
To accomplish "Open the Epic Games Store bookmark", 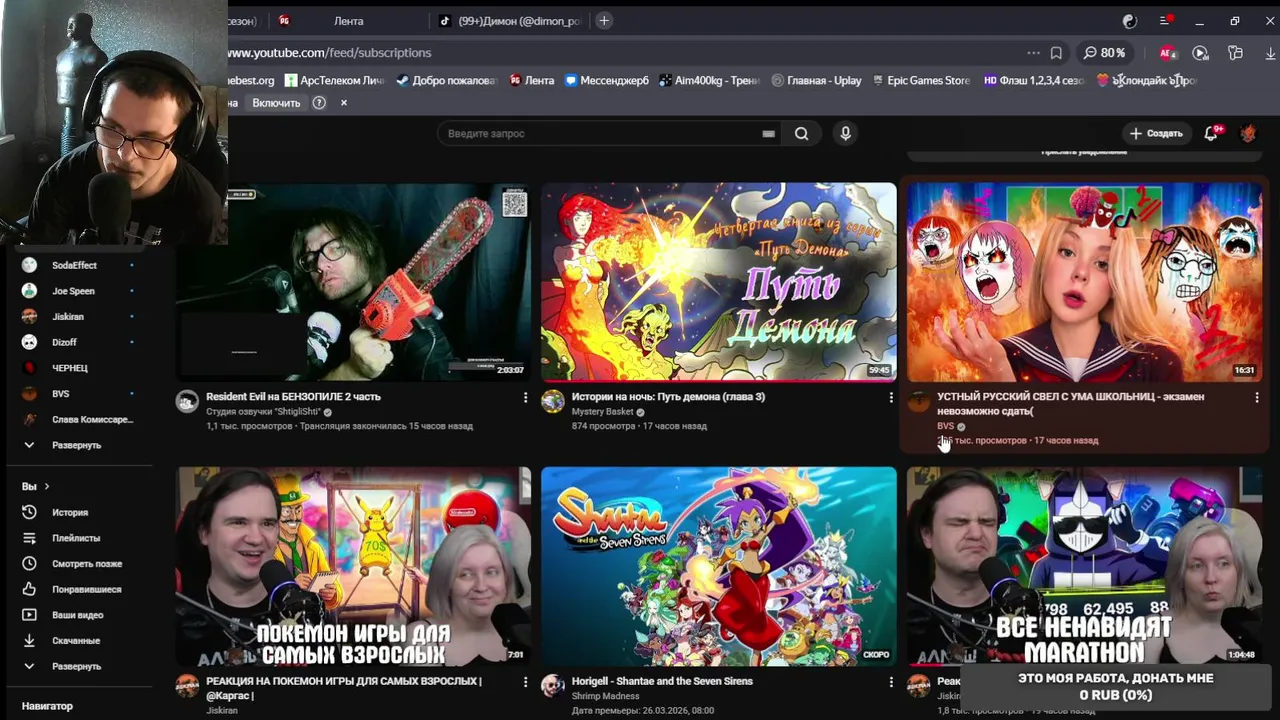I will pos(921,80).
